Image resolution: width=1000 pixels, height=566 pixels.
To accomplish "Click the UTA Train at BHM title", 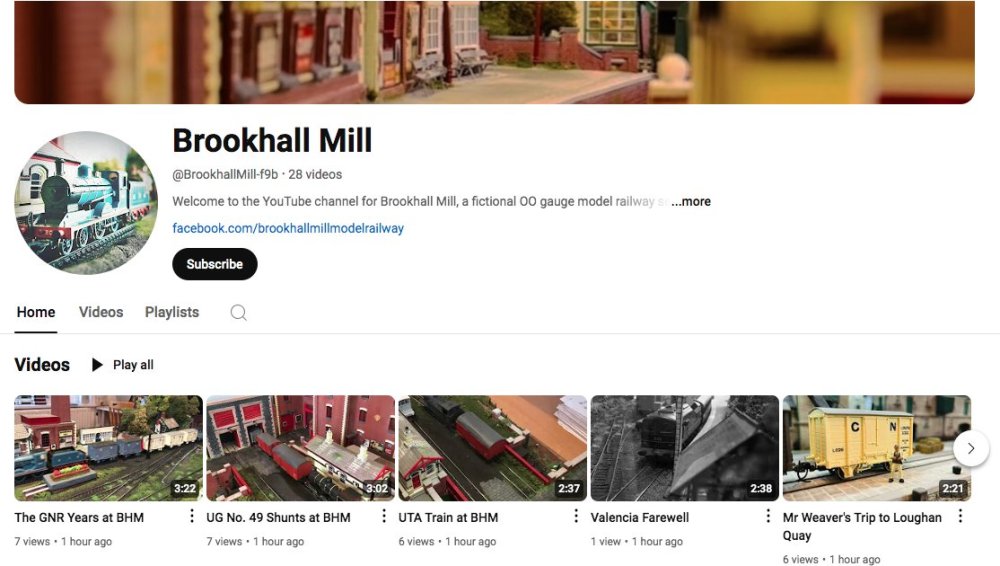I will pyautogui.click(x=448, y=518).
